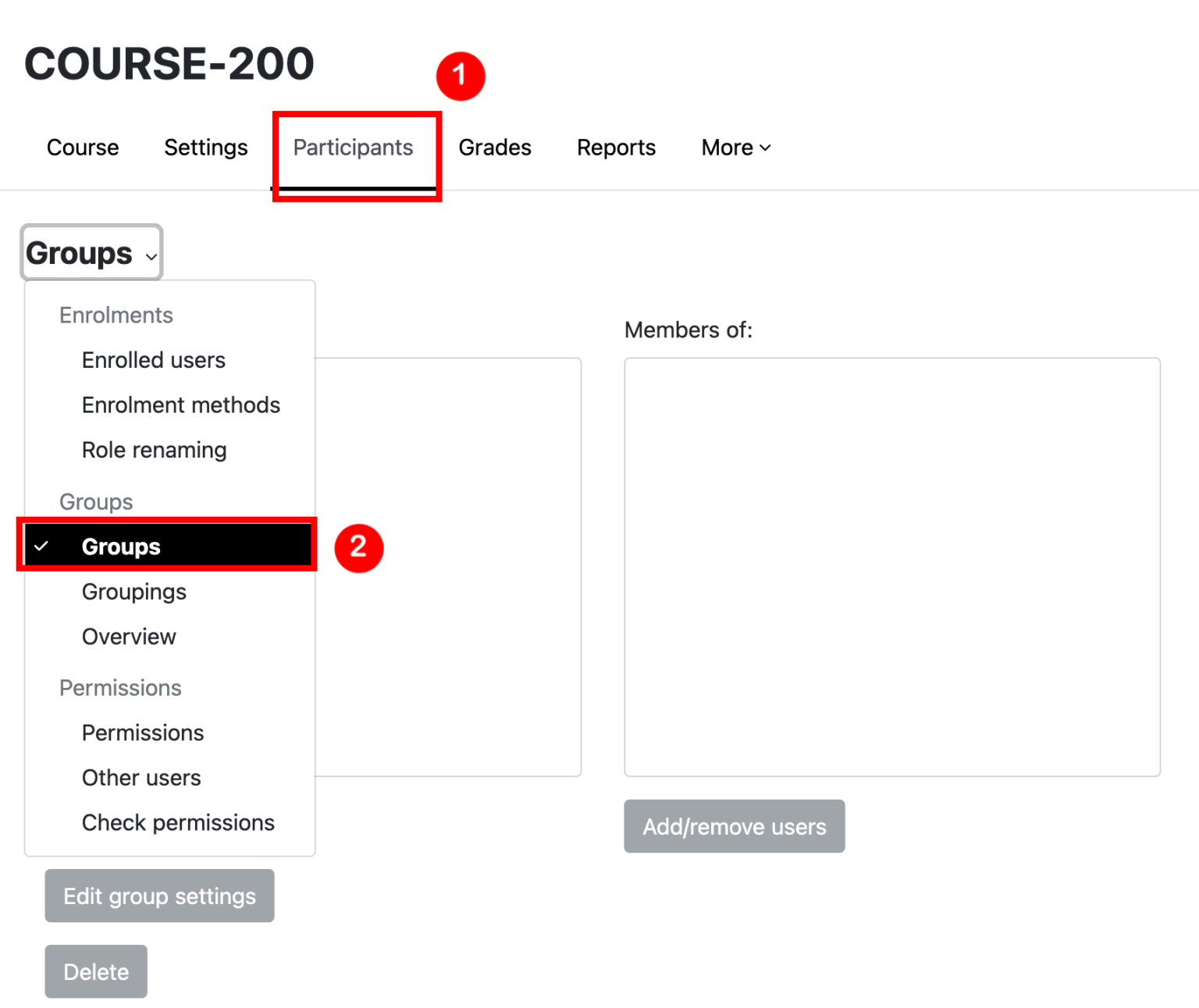Collapse the Groups dropdown selector

(x=91, y=253)
